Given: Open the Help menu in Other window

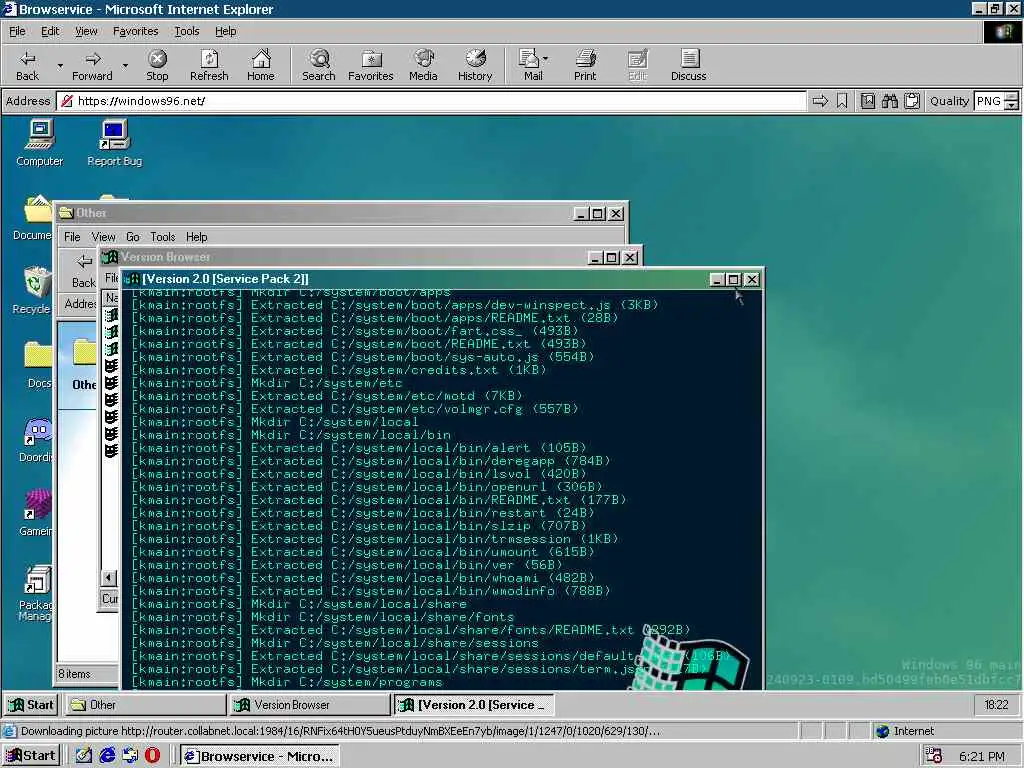Looking at the screenshot, I should (x=197, y=236).
